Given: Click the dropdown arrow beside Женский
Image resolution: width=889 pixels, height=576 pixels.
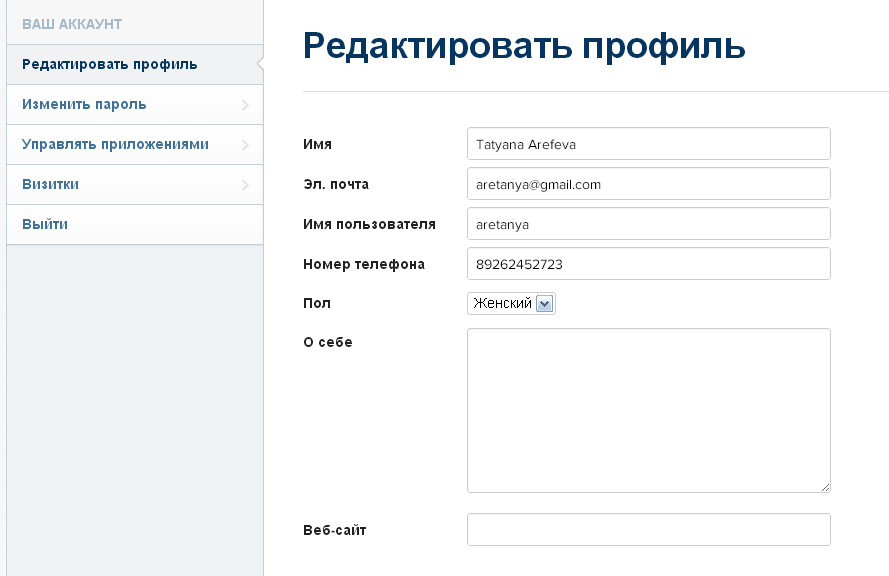Looking at the screenshot, I should click(544, 304).
